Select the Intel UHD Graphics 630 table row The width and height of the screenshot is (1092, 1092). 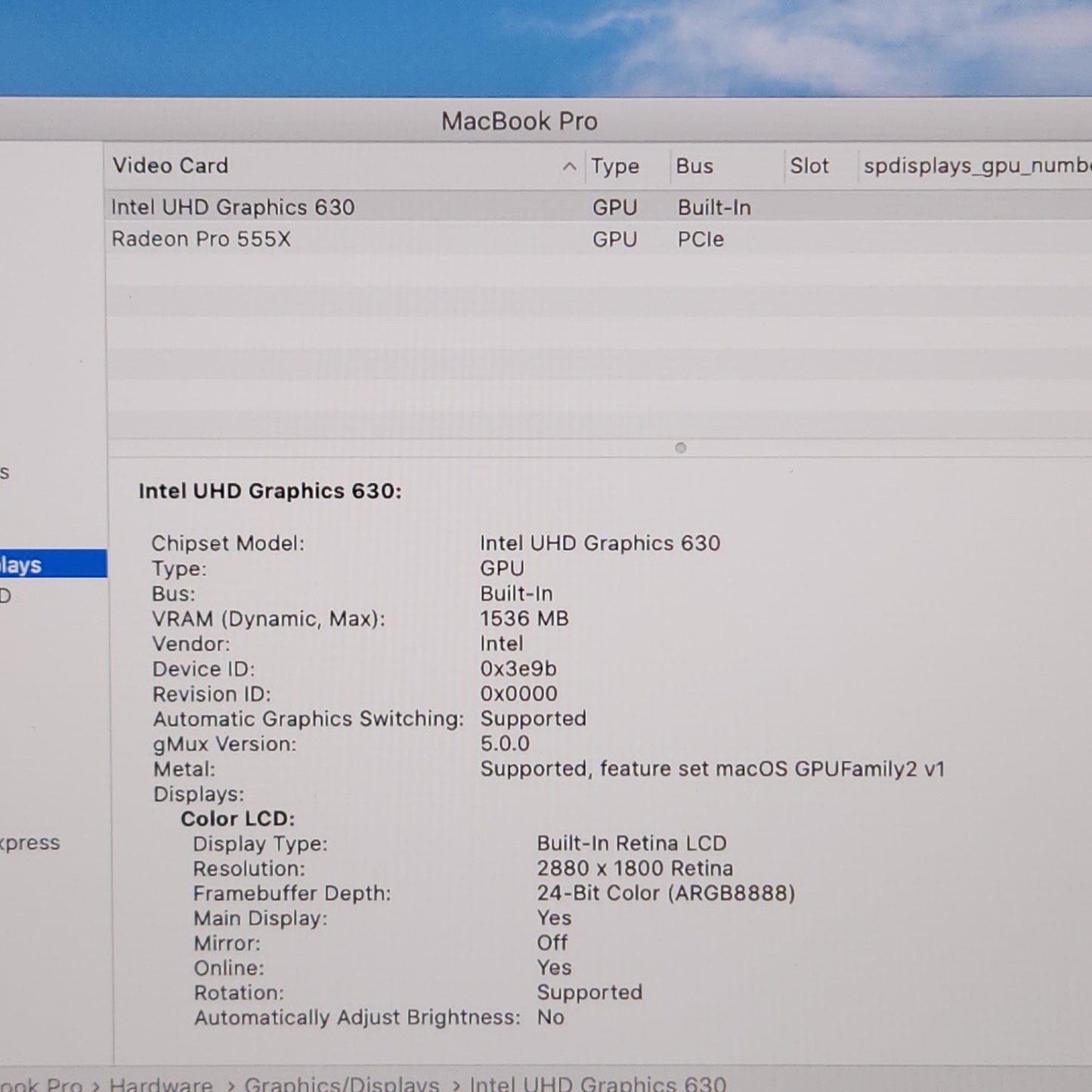(x=233, y=207)
